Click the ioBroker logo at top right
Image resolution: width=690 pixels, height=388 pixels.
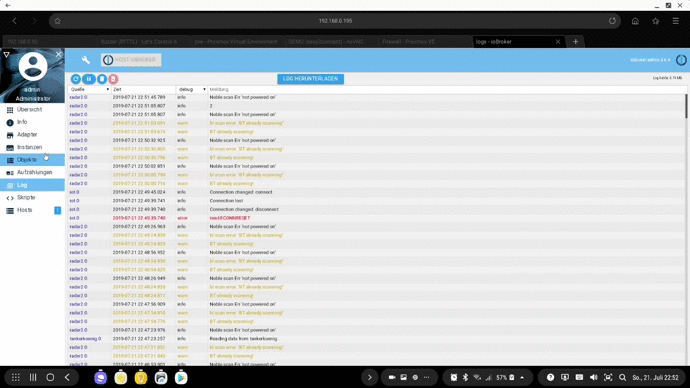[x=681, y=60]
